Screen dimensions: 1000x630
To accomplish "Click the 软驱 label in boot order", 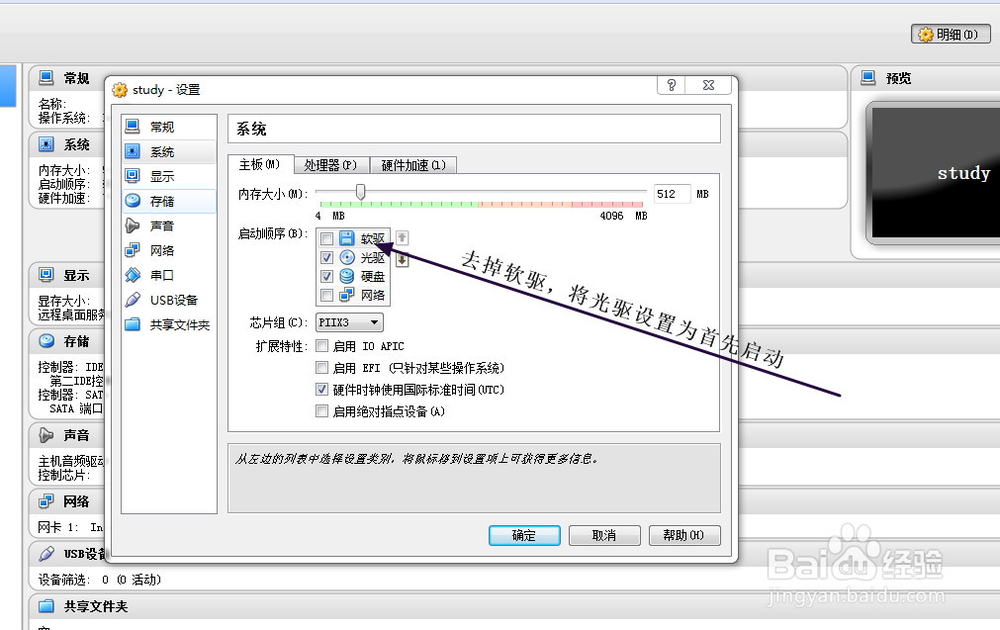I will click(372, 238).
